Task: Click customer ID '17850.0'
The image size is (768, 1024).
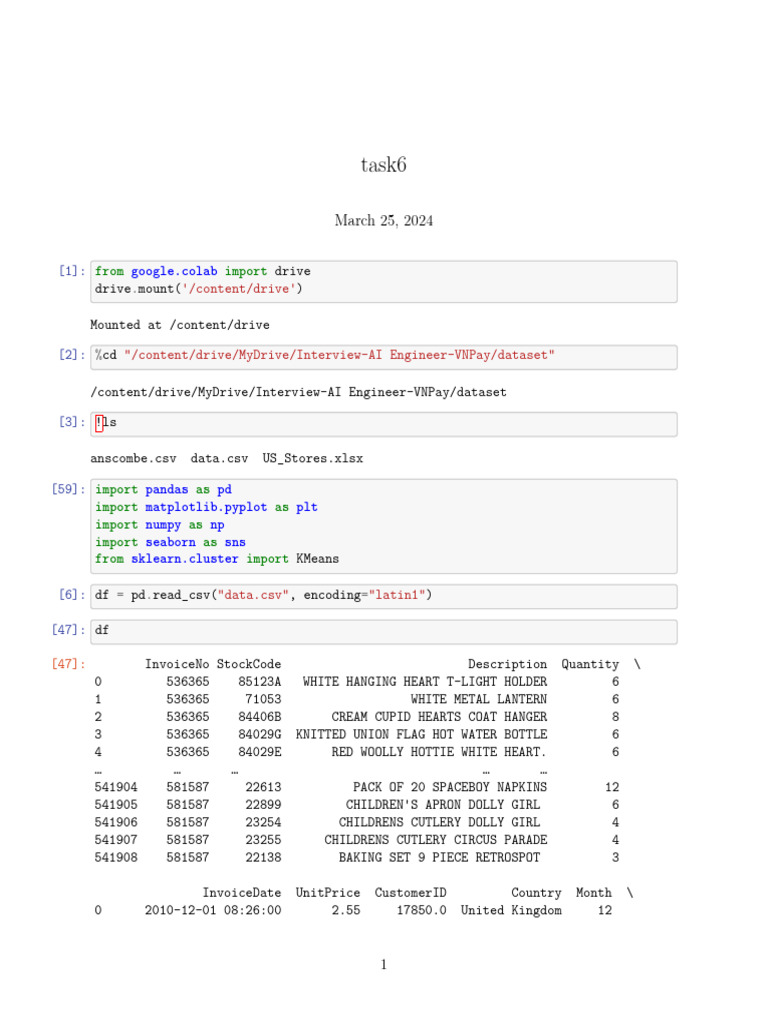Action: pyautogui.click(x=421, y=910)
